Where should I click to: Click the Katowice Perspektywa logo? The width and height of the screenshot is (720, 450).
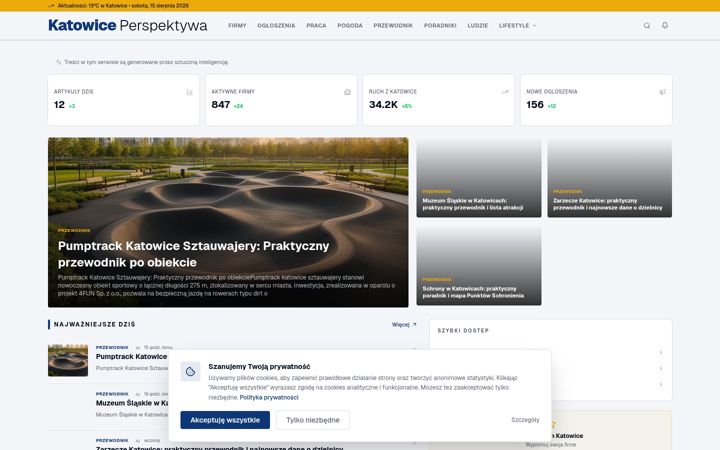coord(128,25)
